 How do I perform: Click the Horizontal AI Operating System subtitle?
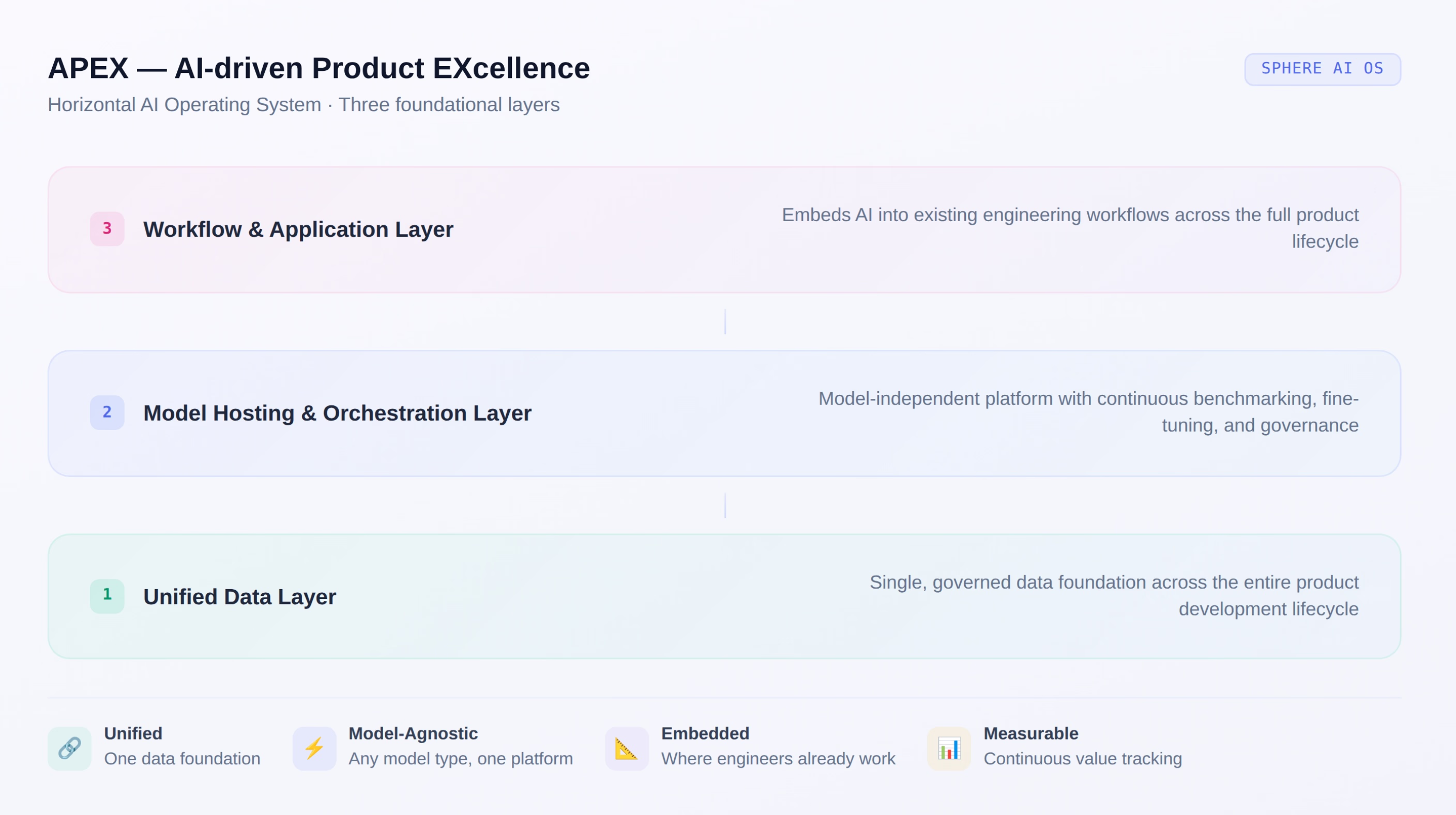point(304,104)
